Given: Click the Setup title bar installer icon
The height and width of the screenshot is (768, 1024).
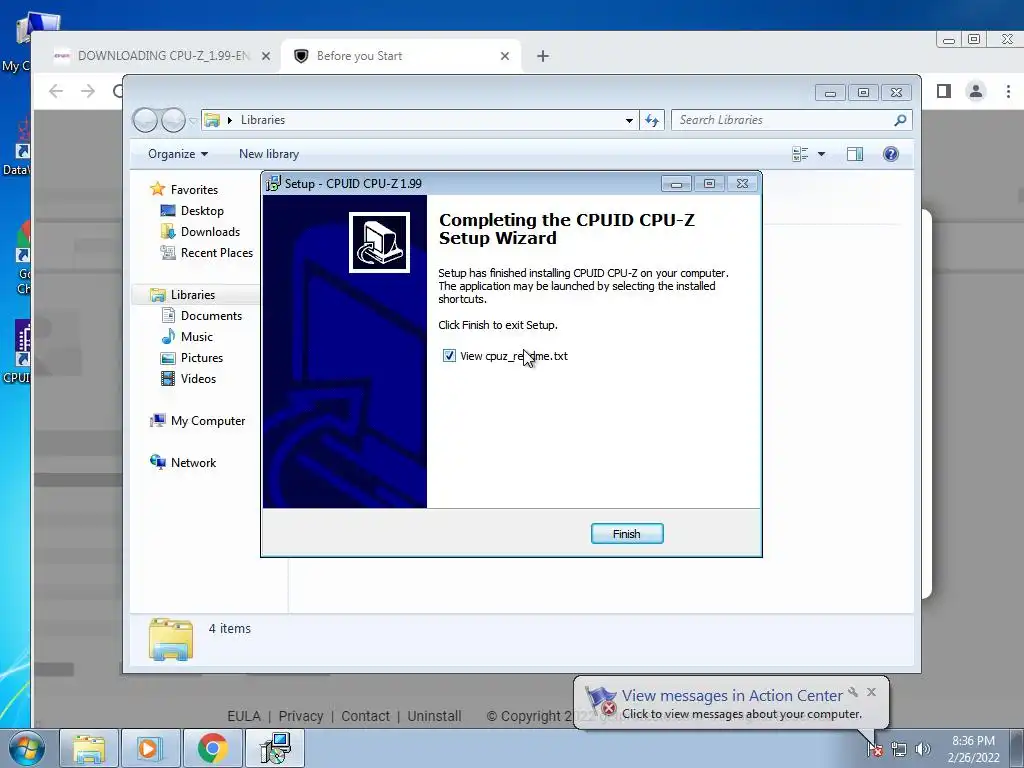Looking at the screenshot, I should coord(273,184).
